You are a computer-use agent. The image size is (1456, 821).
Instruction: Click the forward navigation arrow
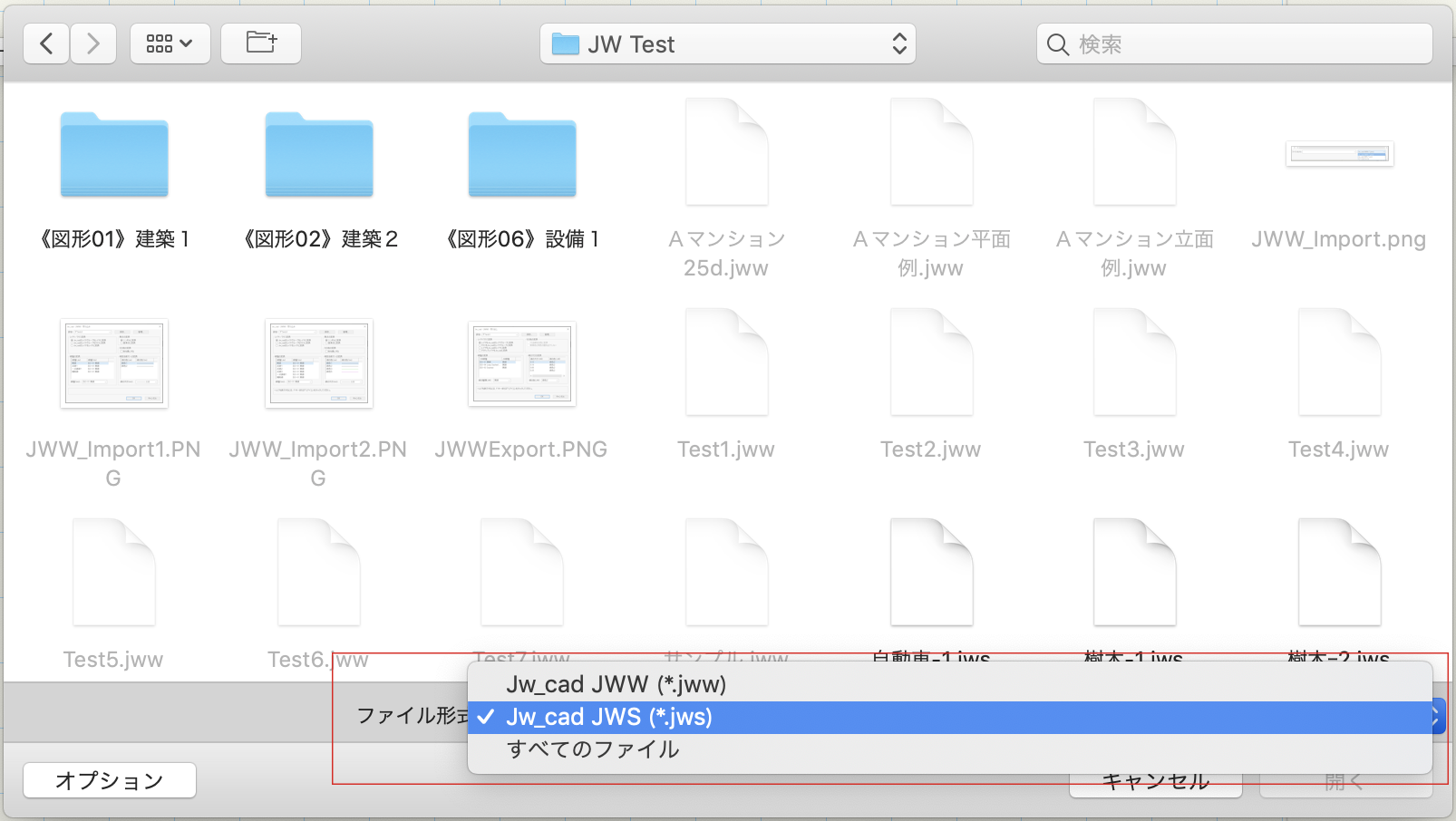(92, 43)
